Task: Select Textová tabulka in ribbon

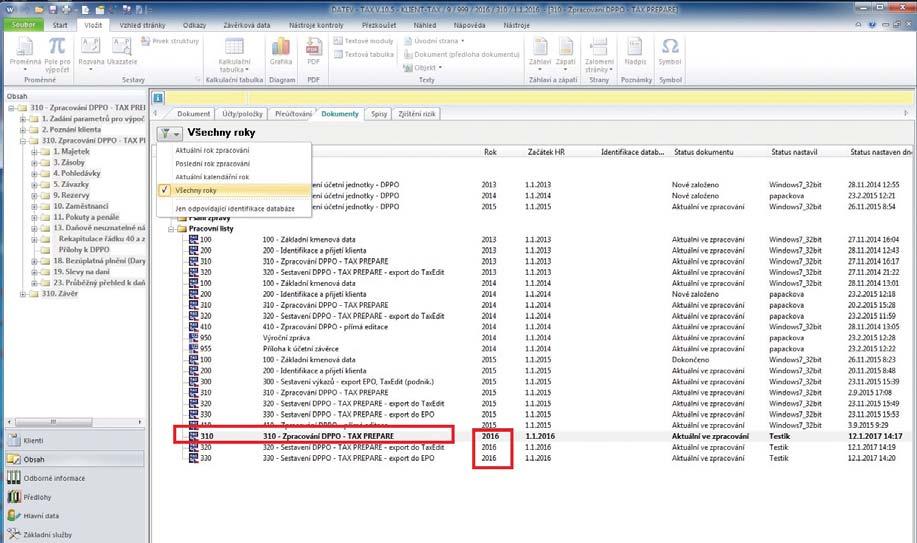Action: click(x=363, y=54)
